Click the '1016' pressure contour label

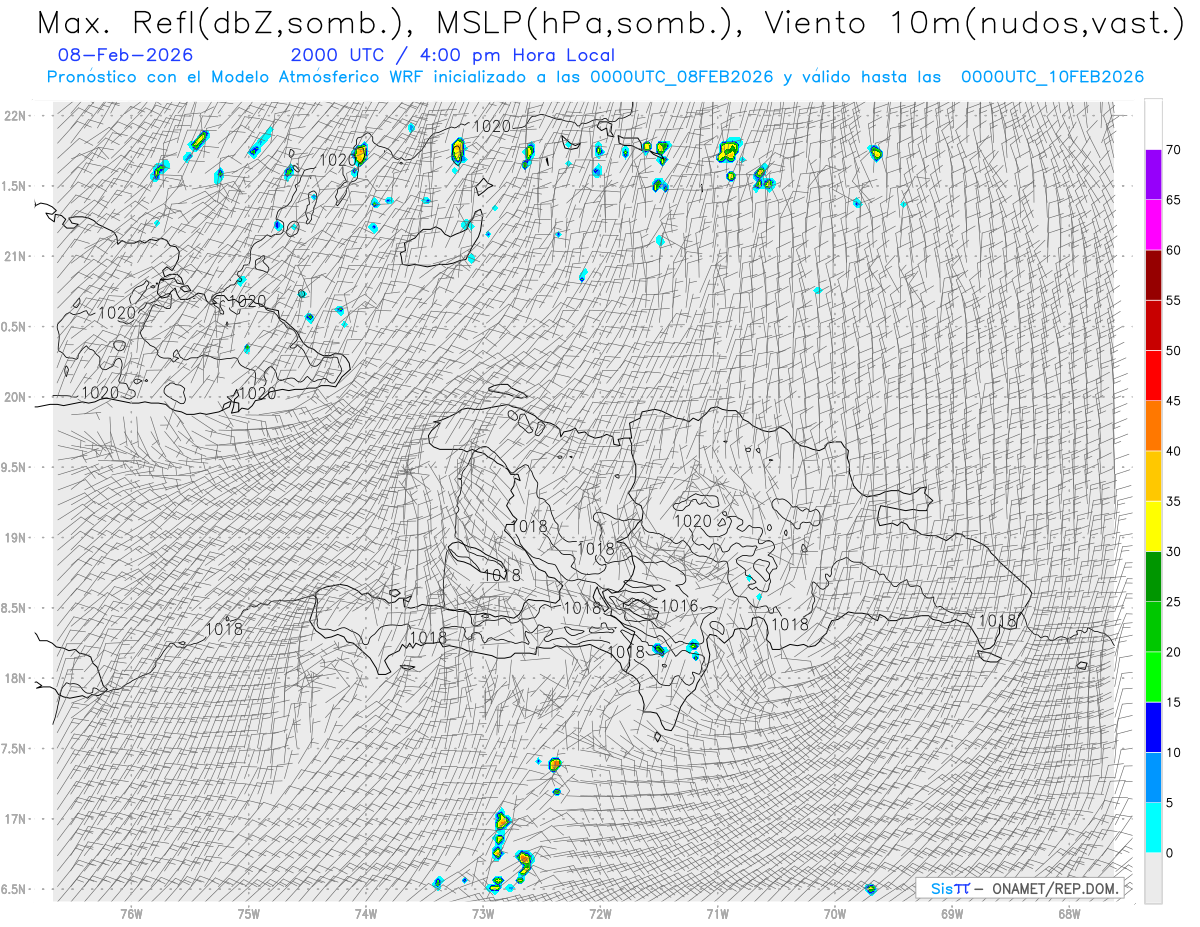click(679, 606)
